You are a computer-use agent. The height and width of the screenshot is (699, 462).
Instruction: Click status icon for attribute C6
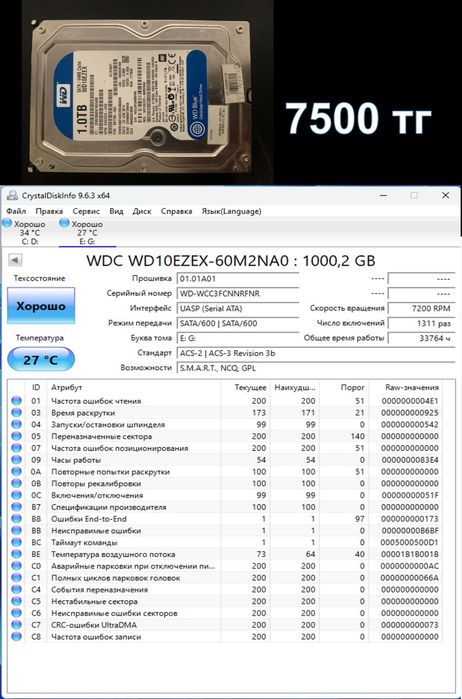pos(16,613)
